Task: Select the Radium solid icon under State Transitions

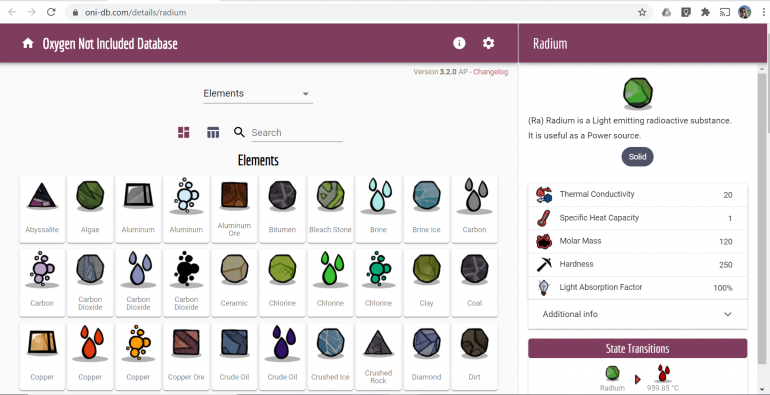Action: (612, 373)
